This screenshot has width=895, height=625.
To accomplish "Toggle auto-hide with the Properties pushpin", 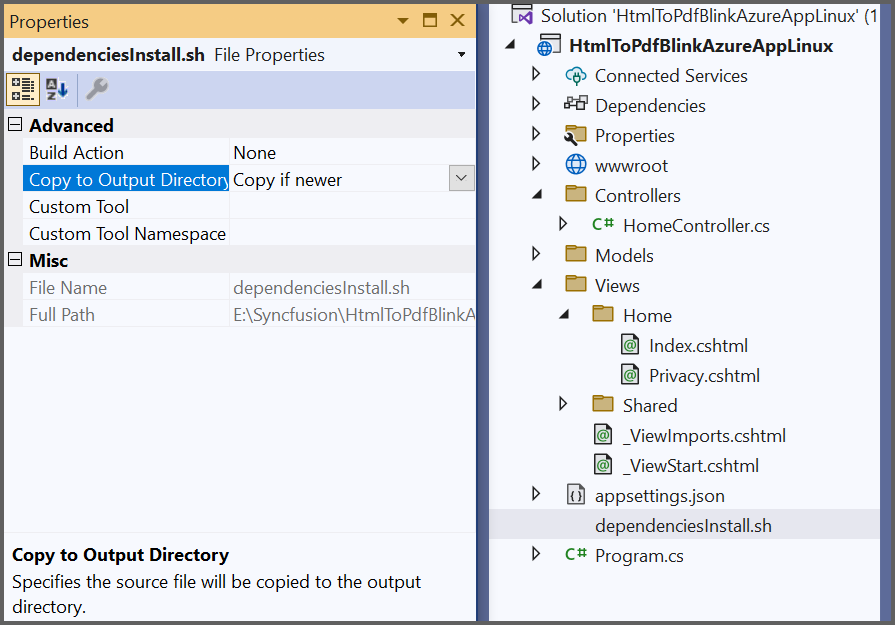I will click(x=430, y=20).
